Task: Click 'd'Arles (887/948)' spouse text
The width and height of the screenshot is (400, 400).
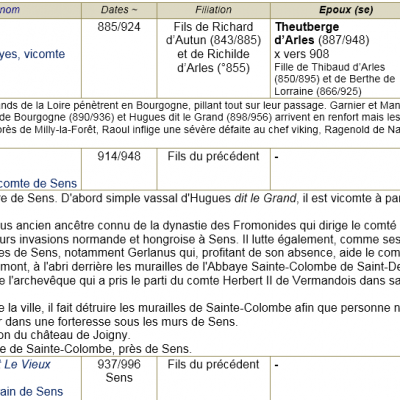Action: tap(322, 40)
